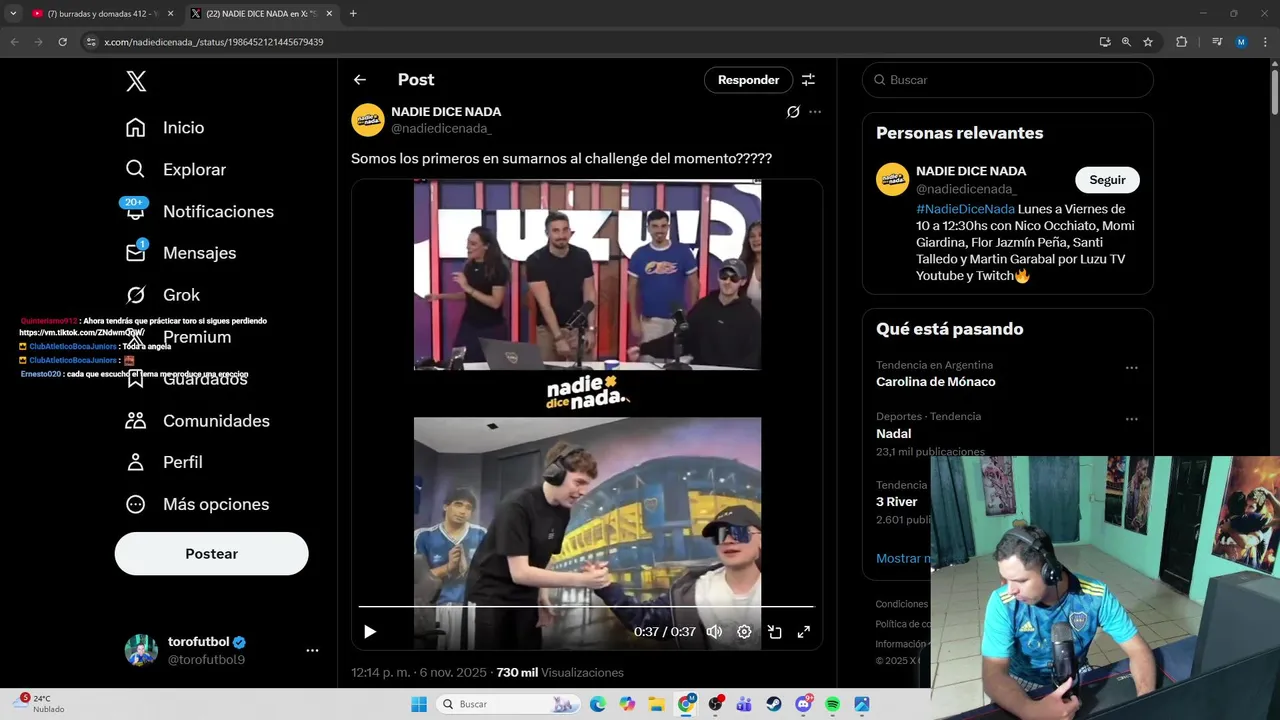Bookmark this page with star

pyautogui.click(x=1148, y=42)
